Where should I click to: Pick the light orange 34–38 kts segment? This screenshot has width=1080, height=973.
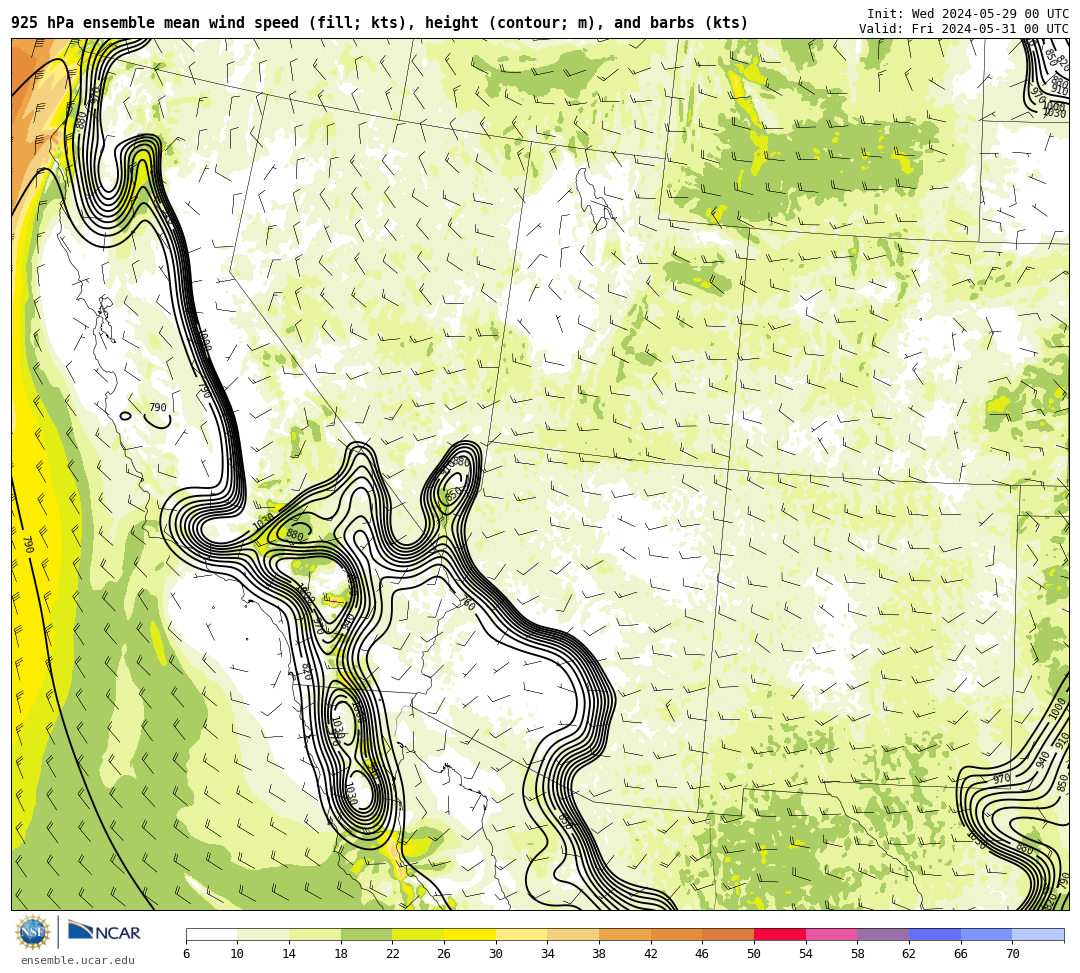[573, 934]
